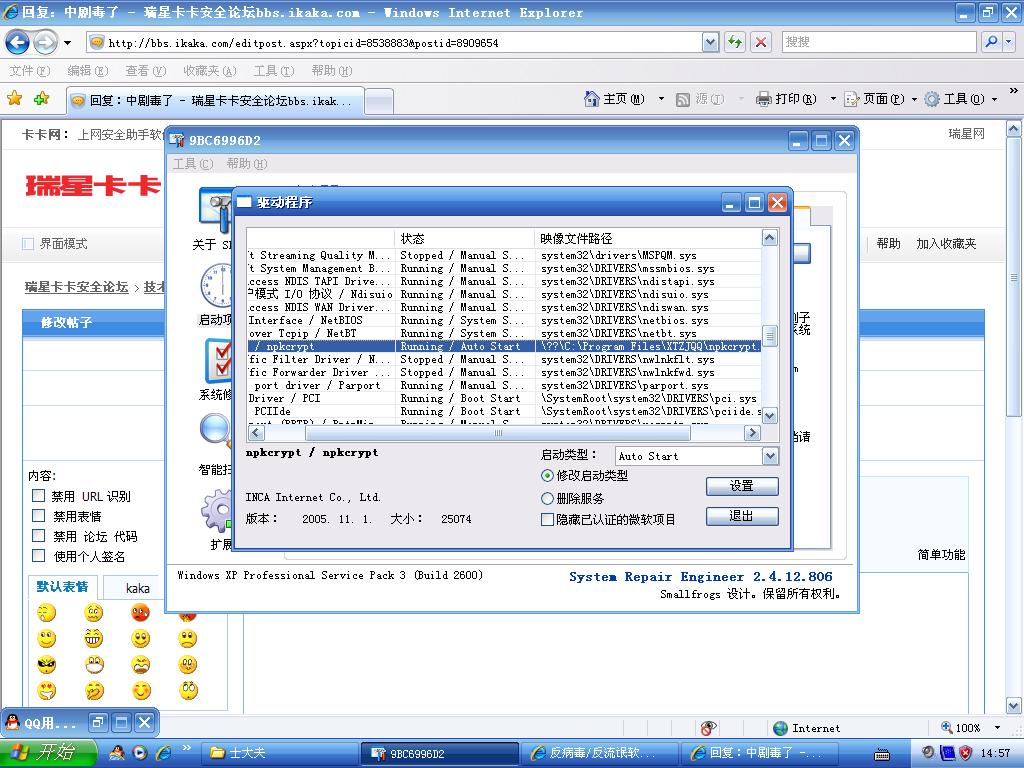Toggle the interface mode checkbox

(28, 244)
